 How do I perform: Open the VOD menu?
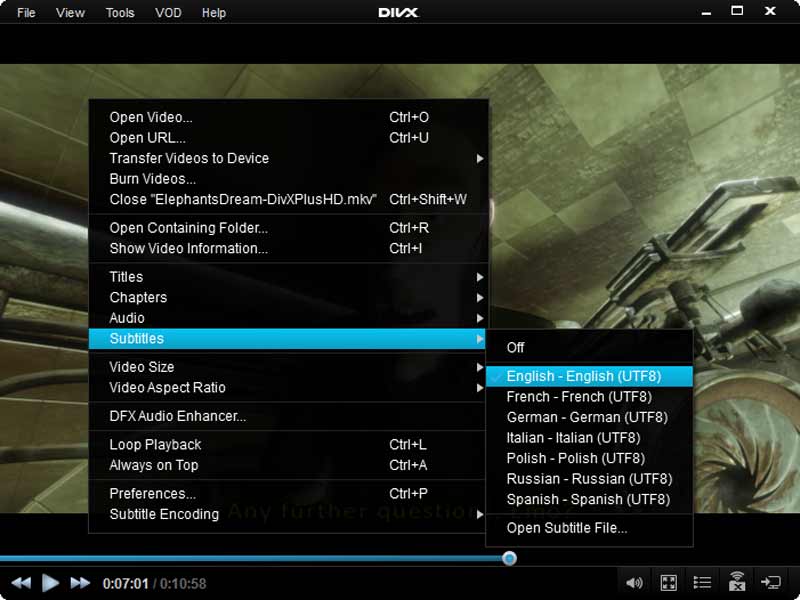tap(167, 12)
